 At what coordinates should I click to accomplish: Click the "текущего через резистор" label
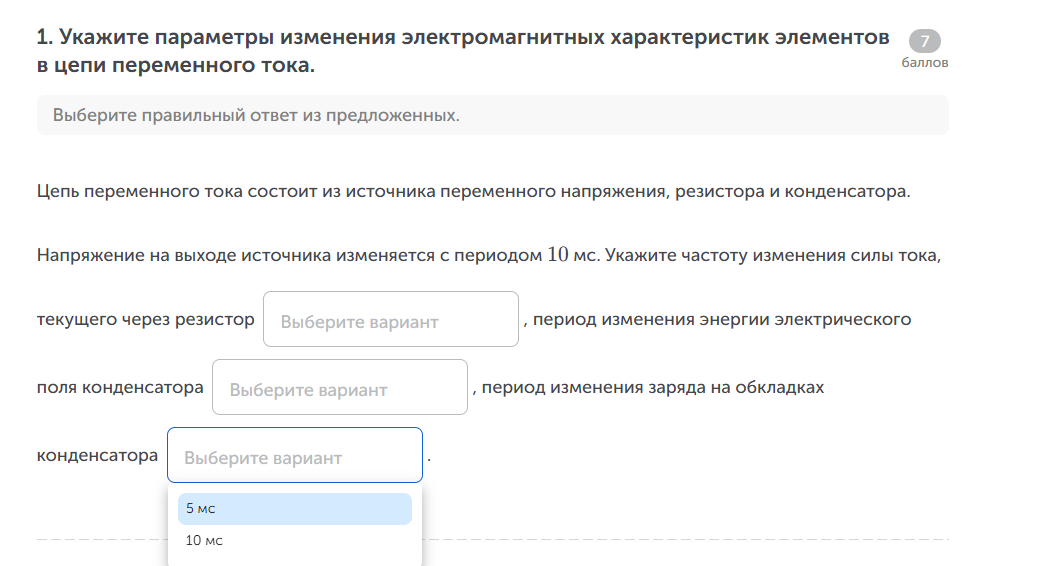[145, 320]
